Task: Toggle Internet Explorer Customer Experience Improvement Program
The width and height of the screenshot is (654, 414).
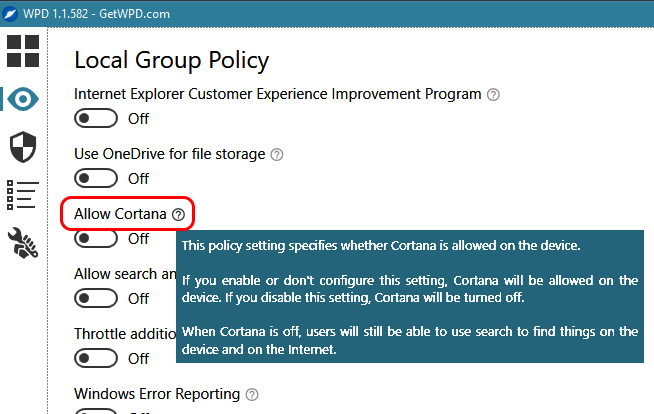Action: [97, 119]
